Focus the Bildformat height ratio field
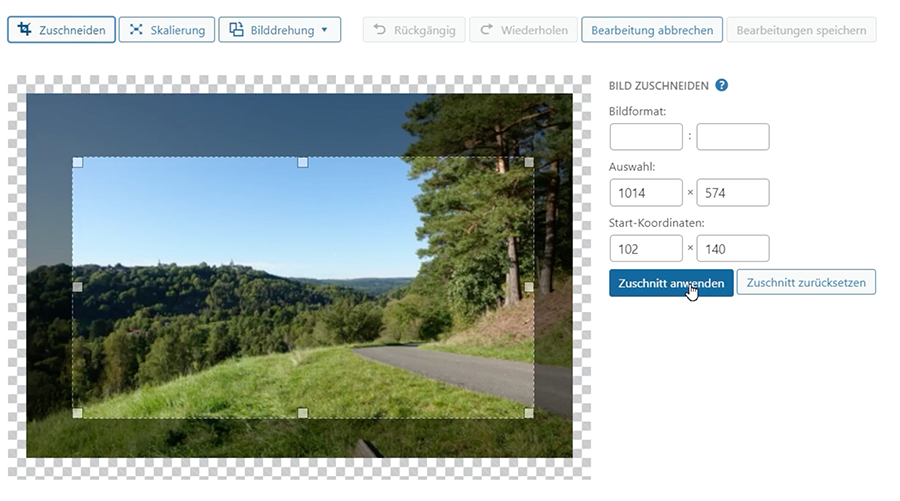The width and height of the screenshot is (900, 501). [732, 137]
